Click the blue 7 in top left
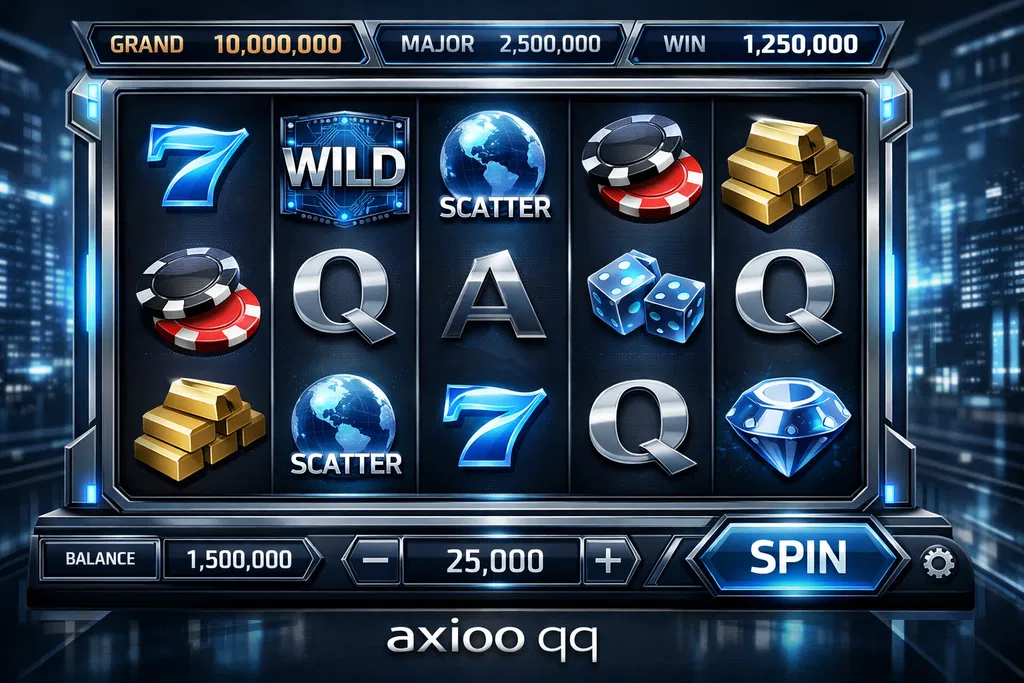Screen dimensions: 1024x683 click(x=196, y=164)
